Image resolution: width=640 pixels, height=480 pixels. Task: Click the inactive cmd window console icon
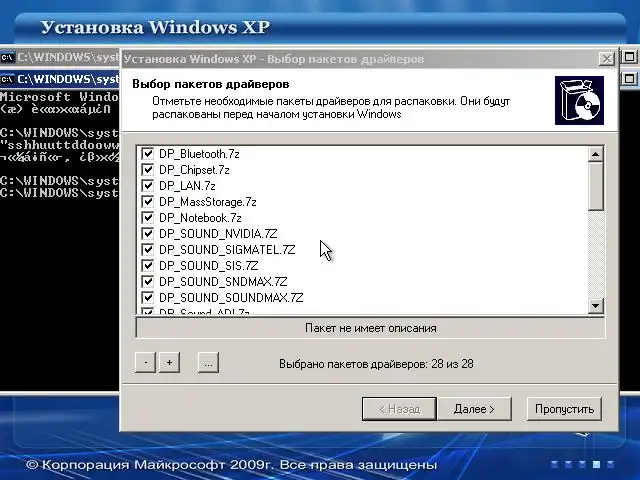pyautogui.click(x=7, y=57)
